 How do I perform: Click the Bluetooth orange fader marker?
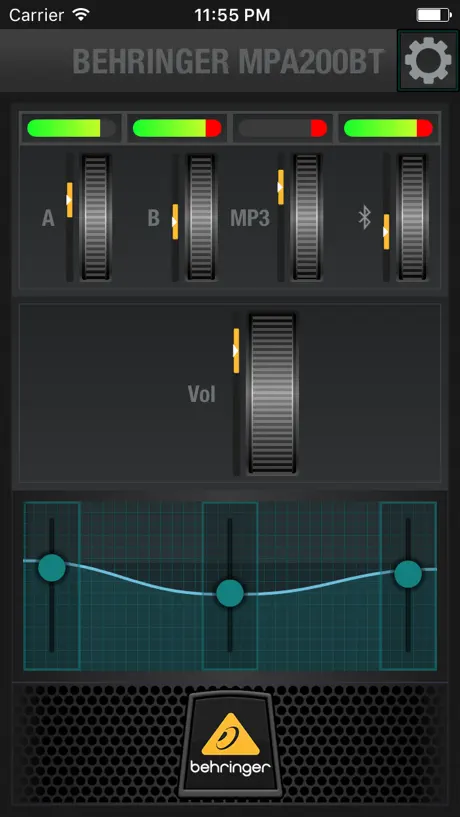coord(386,231)
